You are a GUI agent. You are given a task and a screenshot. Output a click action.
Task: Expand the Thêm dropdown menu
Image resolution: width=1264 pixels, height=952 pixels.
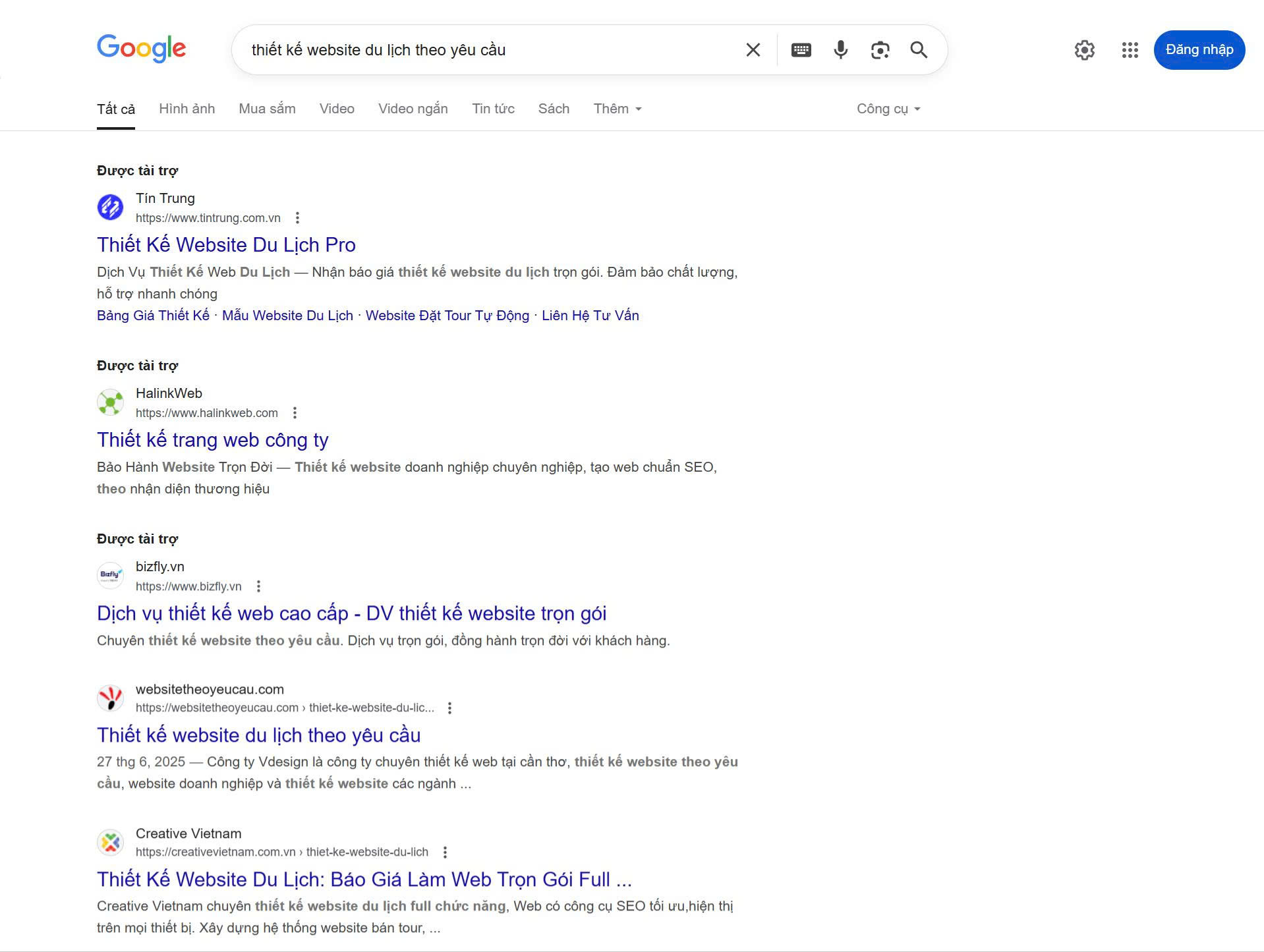[x=618, y=109]
